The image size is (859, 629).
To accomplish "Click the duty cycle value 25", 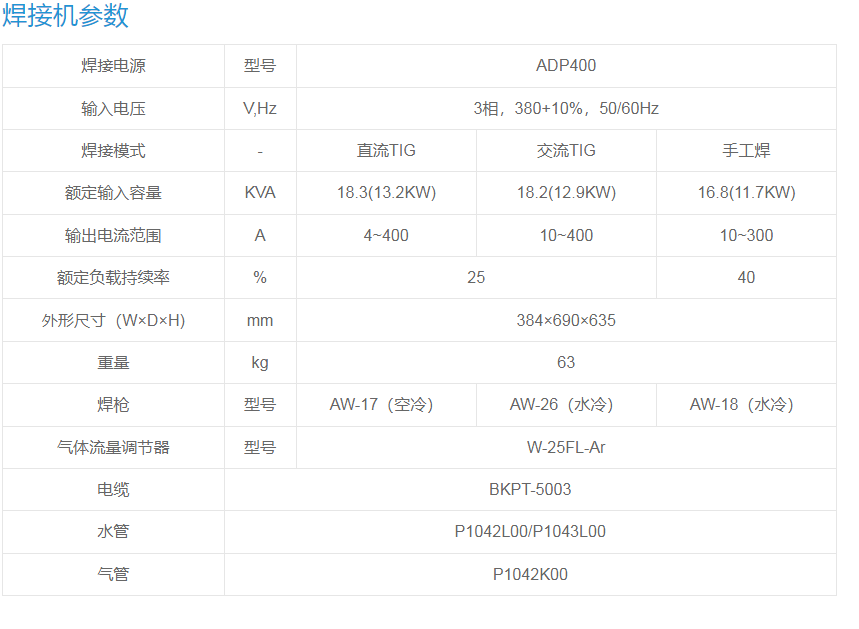I will (476, 278).
